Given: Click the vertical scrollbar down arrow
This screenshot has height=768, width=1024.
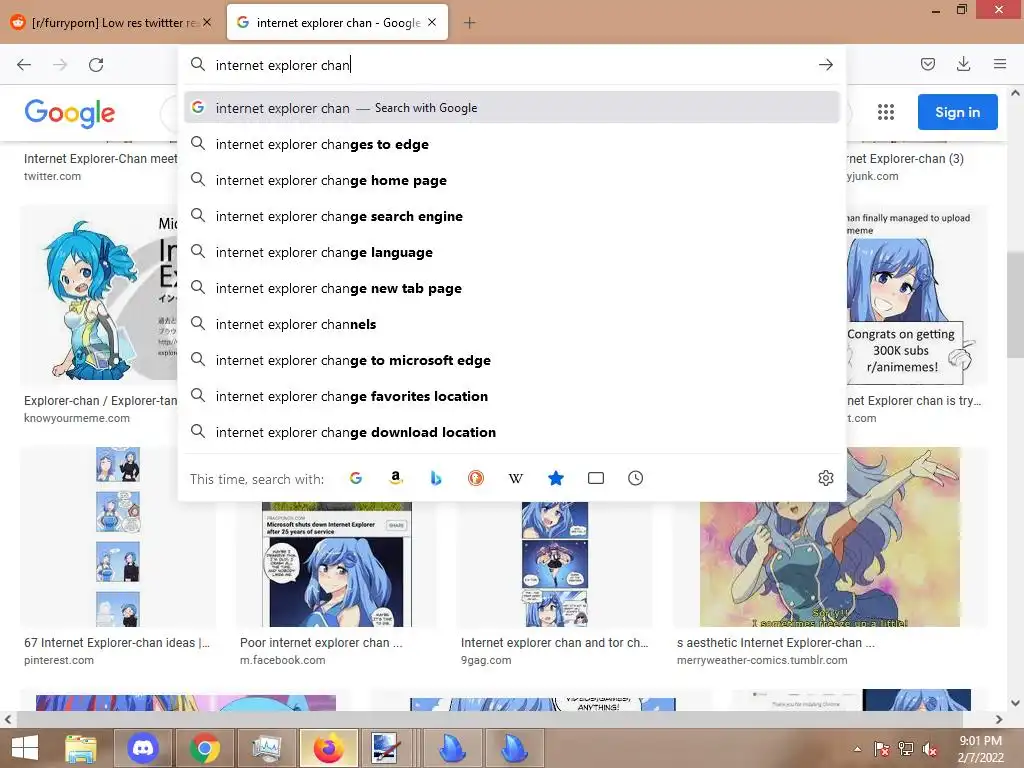Looking at the screenshot, I should [x=1015, y=703].
